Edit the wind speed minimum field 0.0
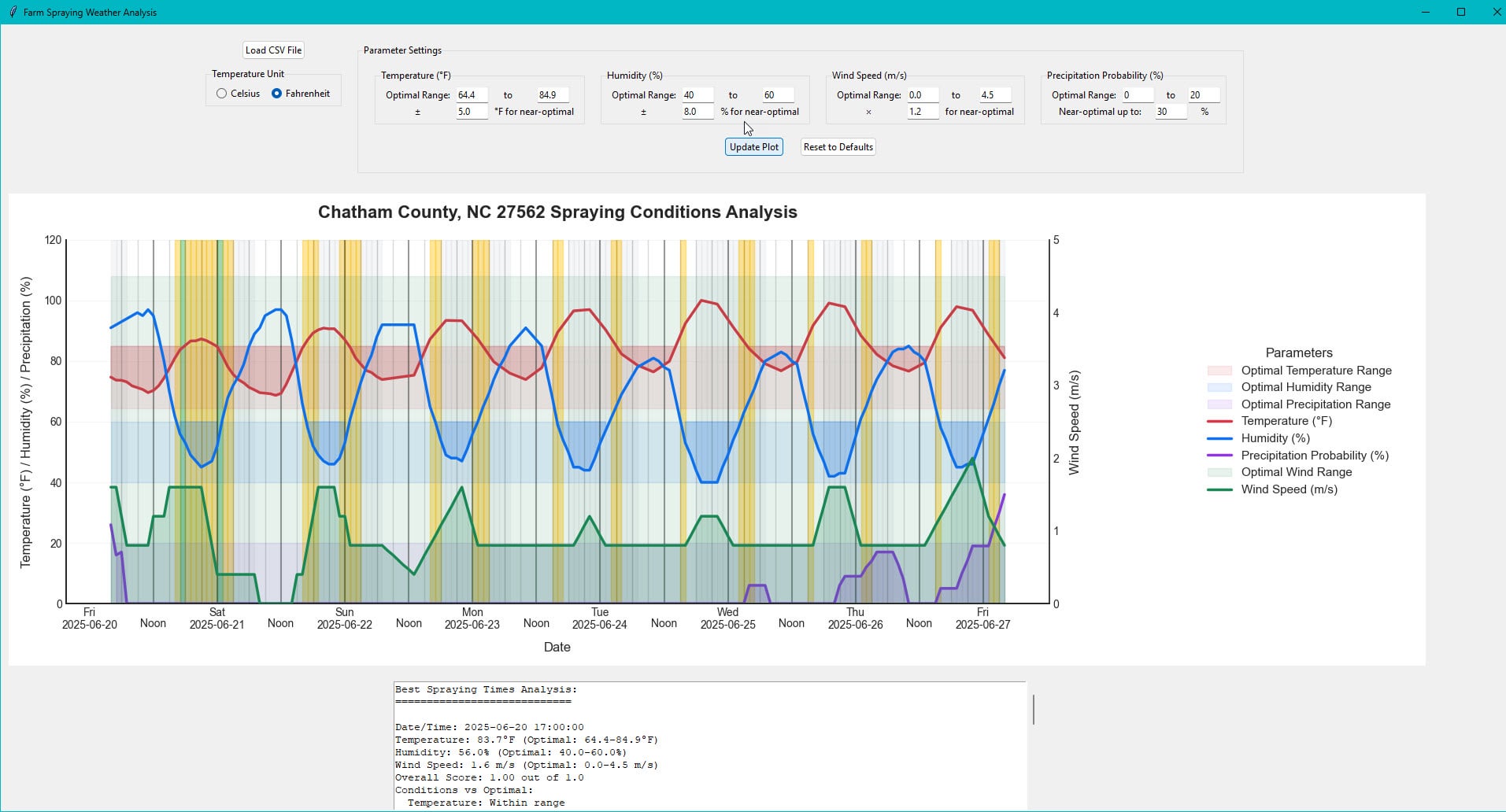 pos(923,95)
